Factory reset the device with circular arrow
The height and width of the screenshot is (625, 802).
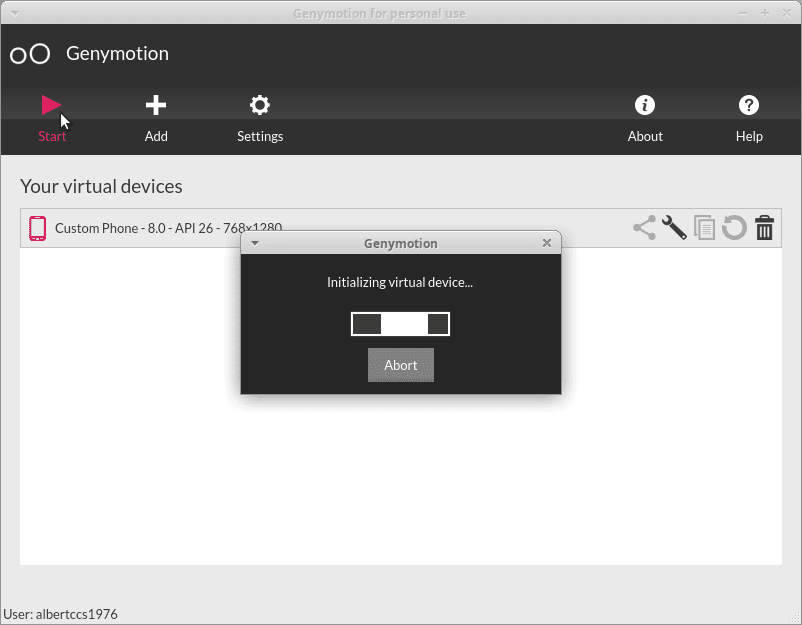tap(735, 228)
